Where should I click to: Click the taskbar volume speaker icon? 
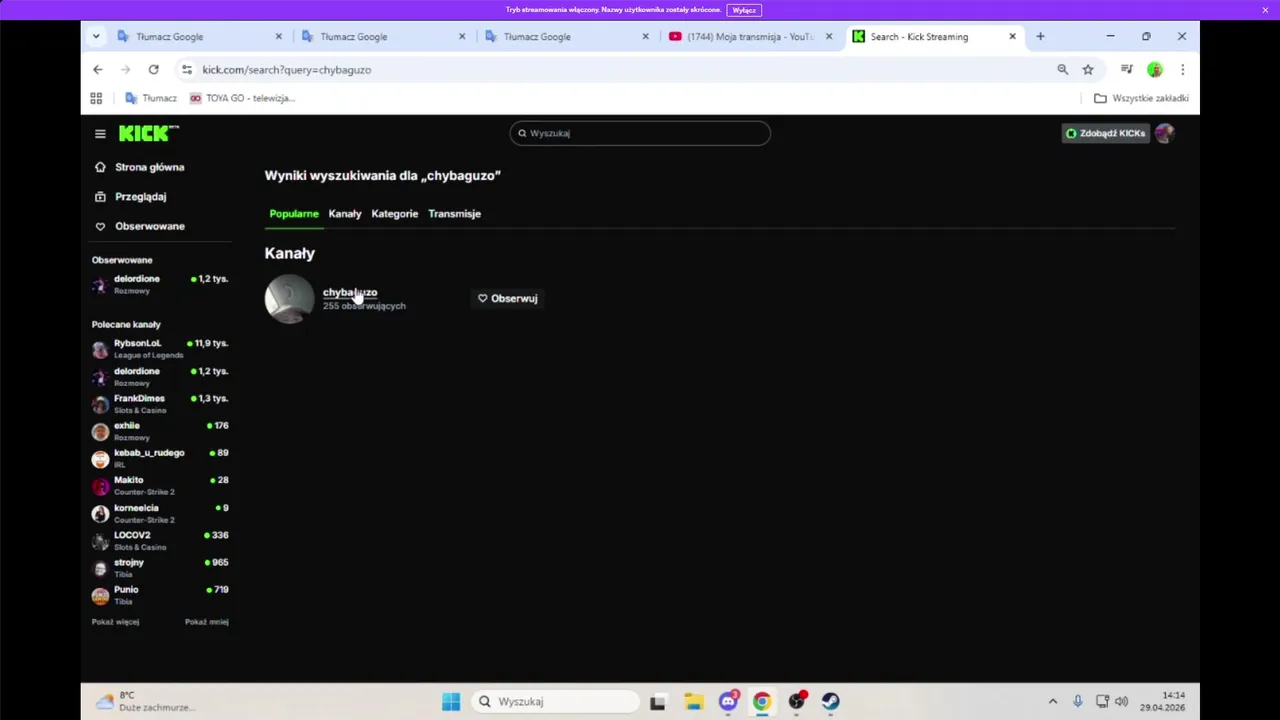tap(1121, 701)
